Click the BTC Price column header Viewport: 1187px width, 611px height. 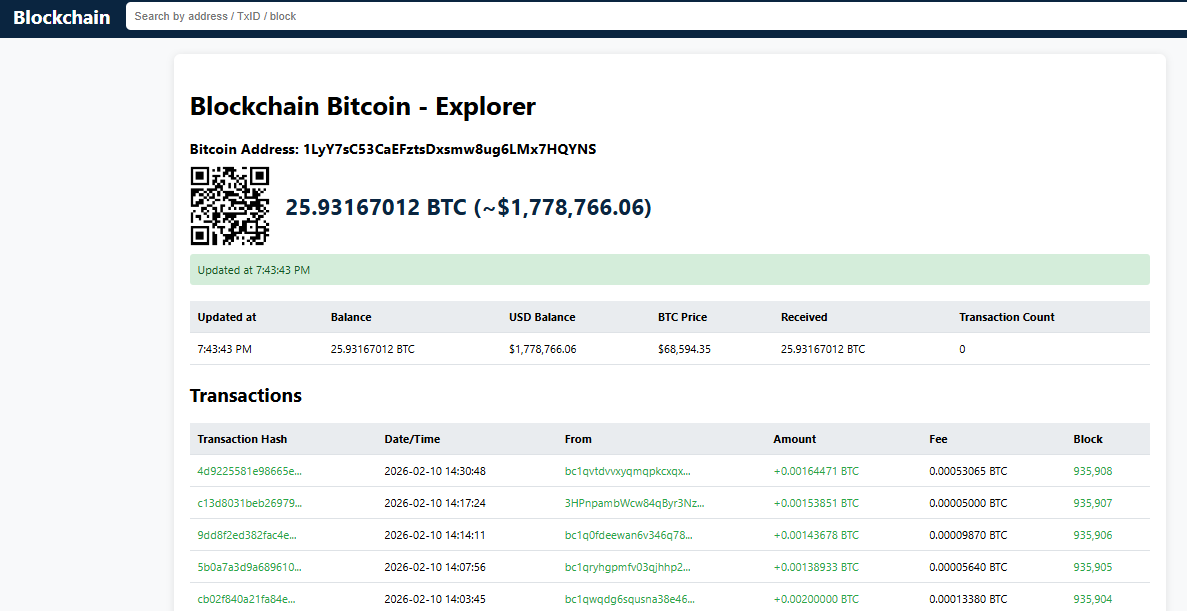682,317
